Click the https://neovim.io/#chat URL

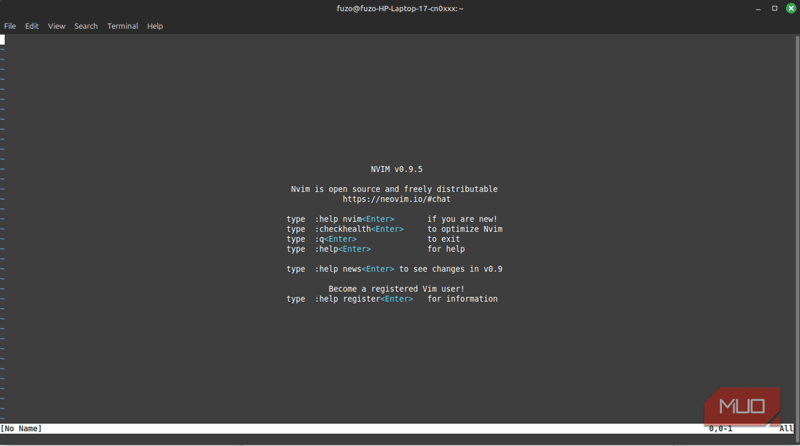pos(396,199)
